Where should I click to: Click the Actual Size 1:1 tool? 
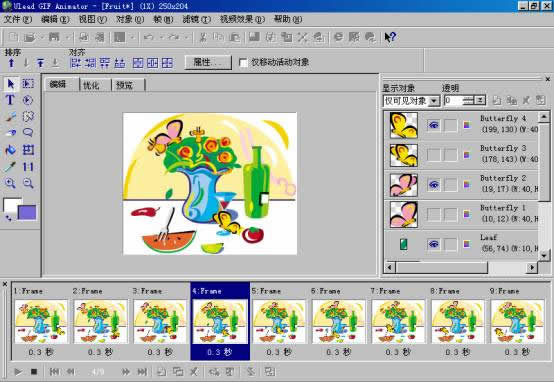(x=28, y=166)
